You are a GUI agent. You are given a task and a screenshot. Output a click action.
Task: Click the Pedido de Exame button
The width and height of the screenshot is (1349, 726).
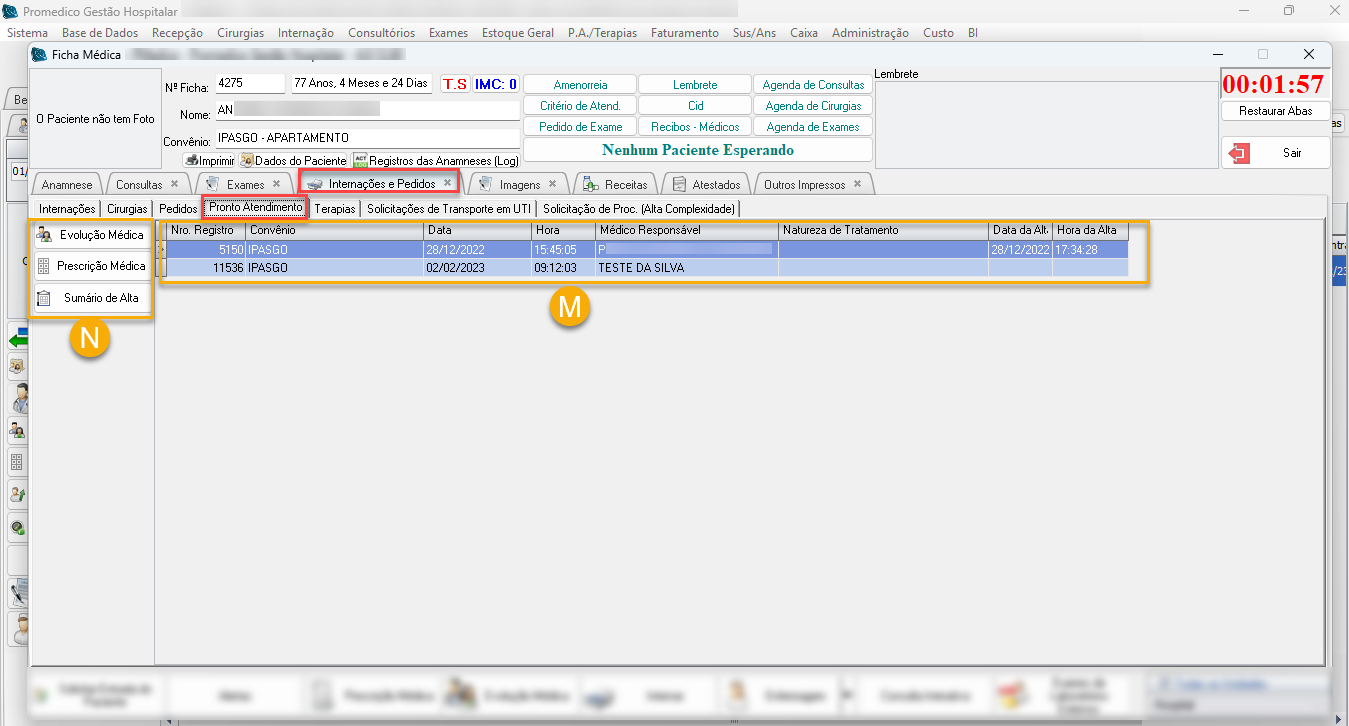click(580, 127)
